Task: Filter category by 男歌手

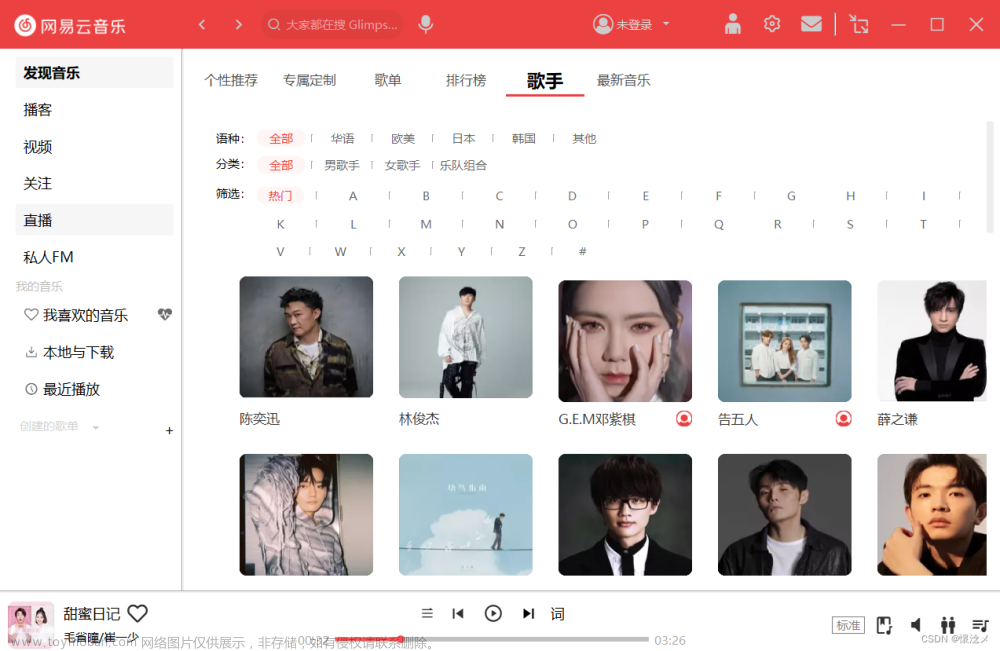Action: 342,165
